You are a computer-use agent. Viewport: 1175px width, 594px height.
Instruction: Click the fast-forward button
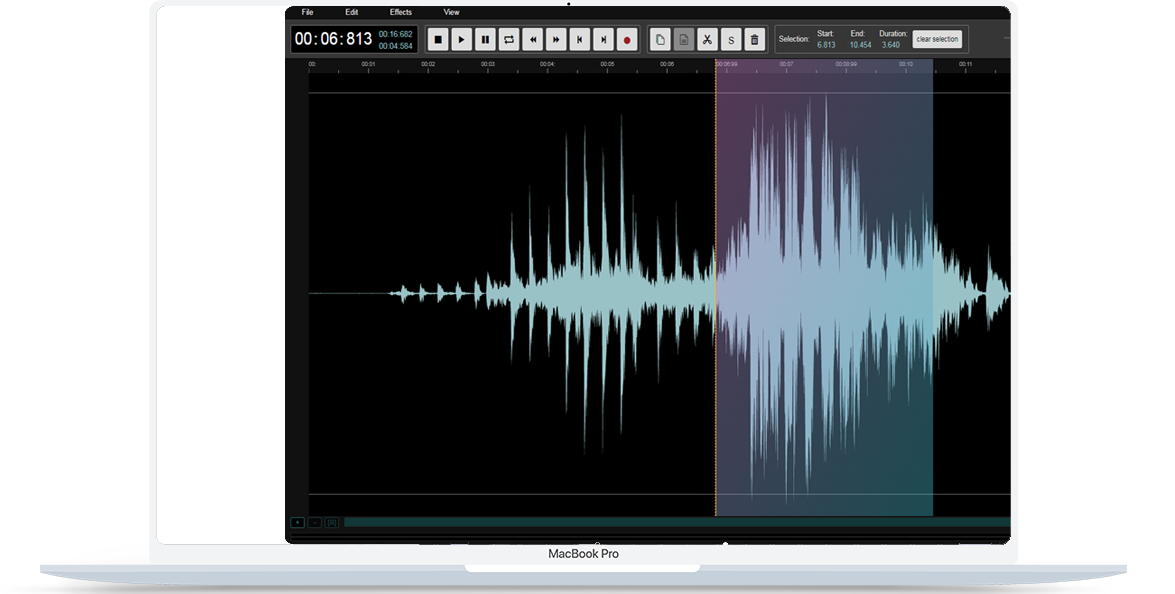[557, 40]
